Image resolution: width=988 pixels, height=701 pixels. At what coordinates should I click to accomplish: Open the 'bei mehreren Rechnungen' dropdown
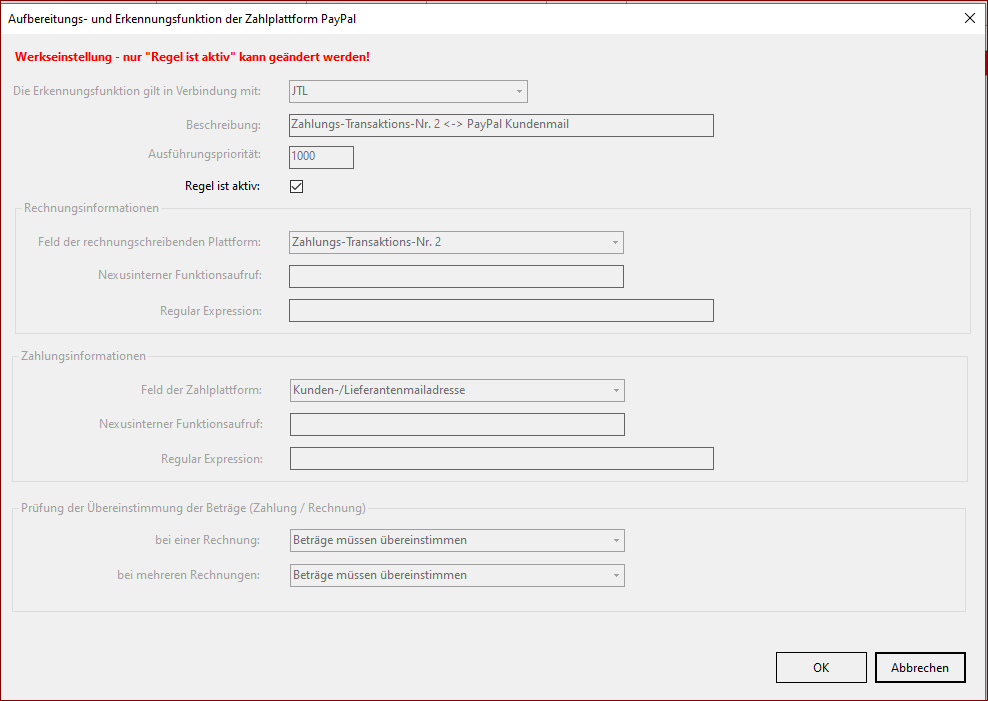coord(457,575)
